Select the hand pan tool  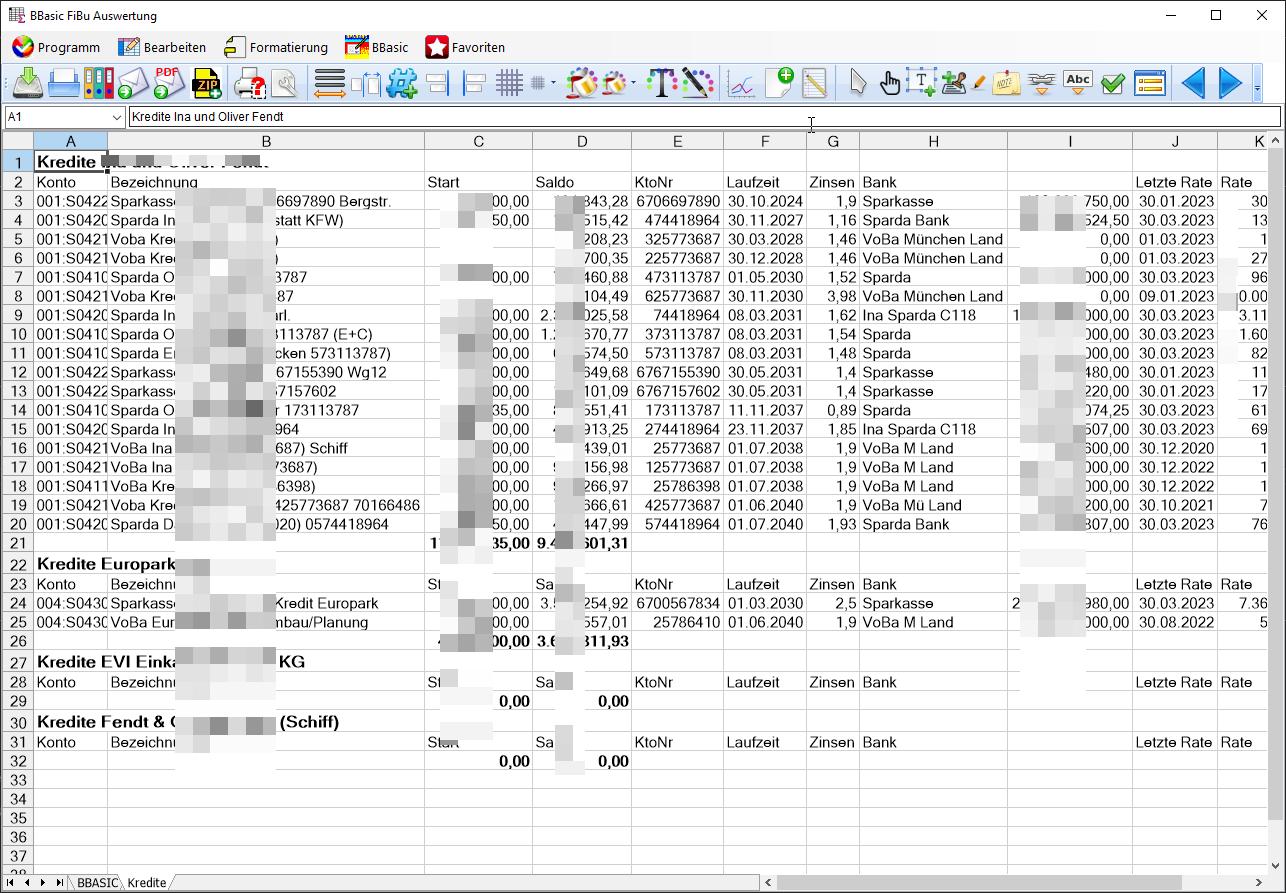889,84
